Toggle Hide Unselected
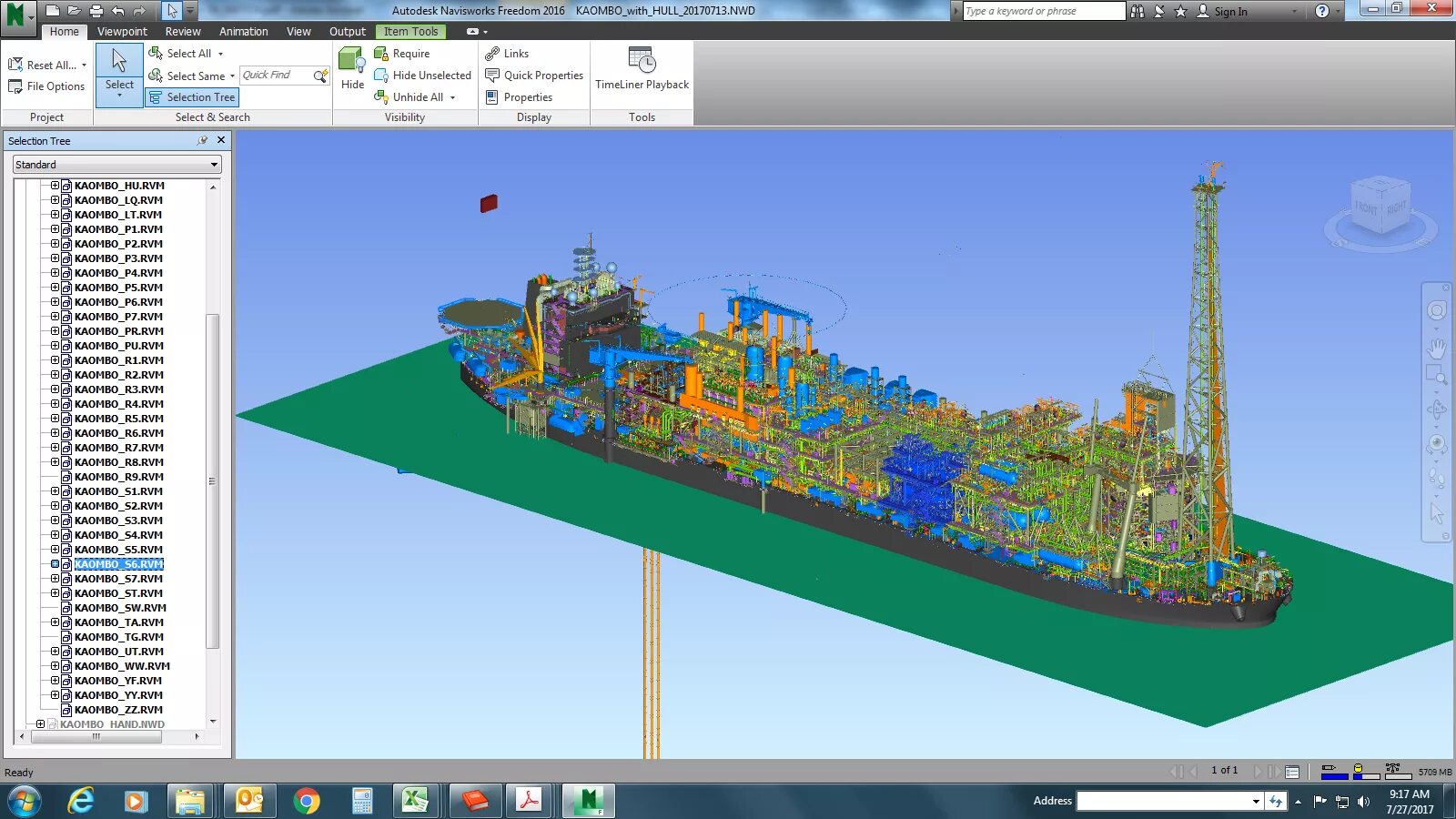The width and height of the screenshot is (1456, 819). [x=423, y=76]
